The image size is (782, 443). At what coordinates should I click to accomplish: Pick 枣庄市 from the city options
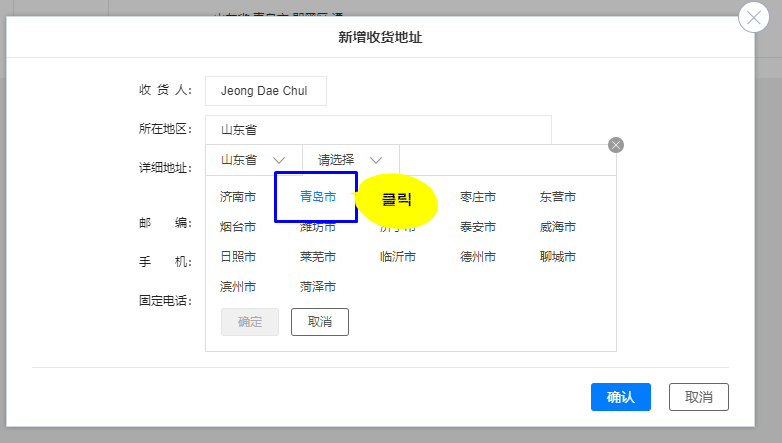click(x=478, y=197)
